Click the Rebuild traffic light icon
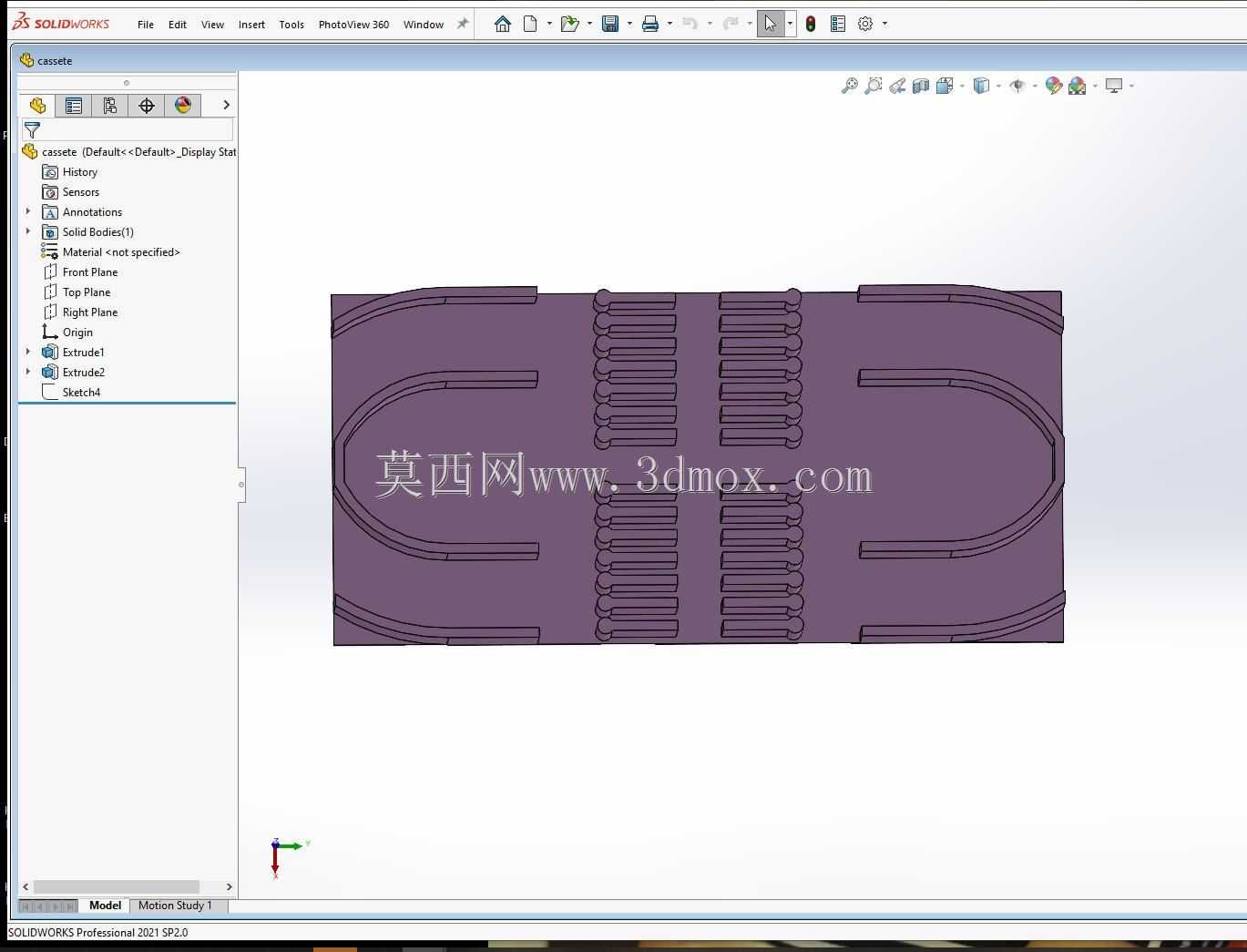 (811, 24)
